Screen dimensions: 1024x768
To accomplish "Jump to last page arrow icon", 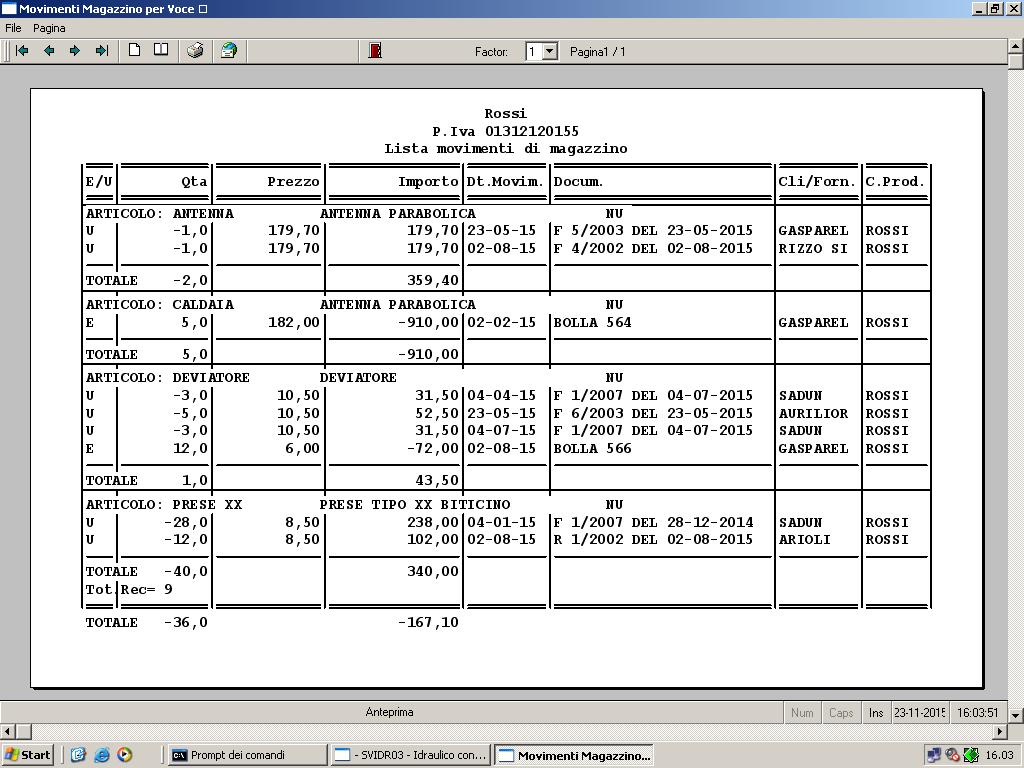I will 102,51.
